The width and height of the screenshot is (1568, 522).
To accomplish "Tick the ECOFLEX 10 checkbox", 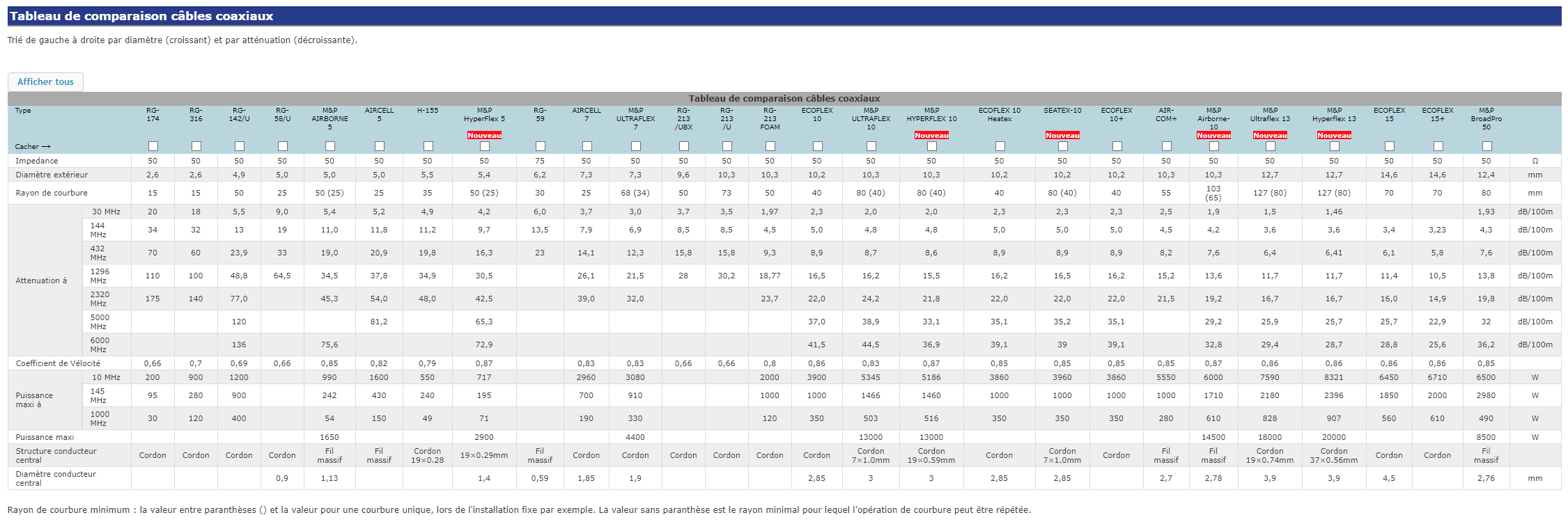I will coord(818,146).
